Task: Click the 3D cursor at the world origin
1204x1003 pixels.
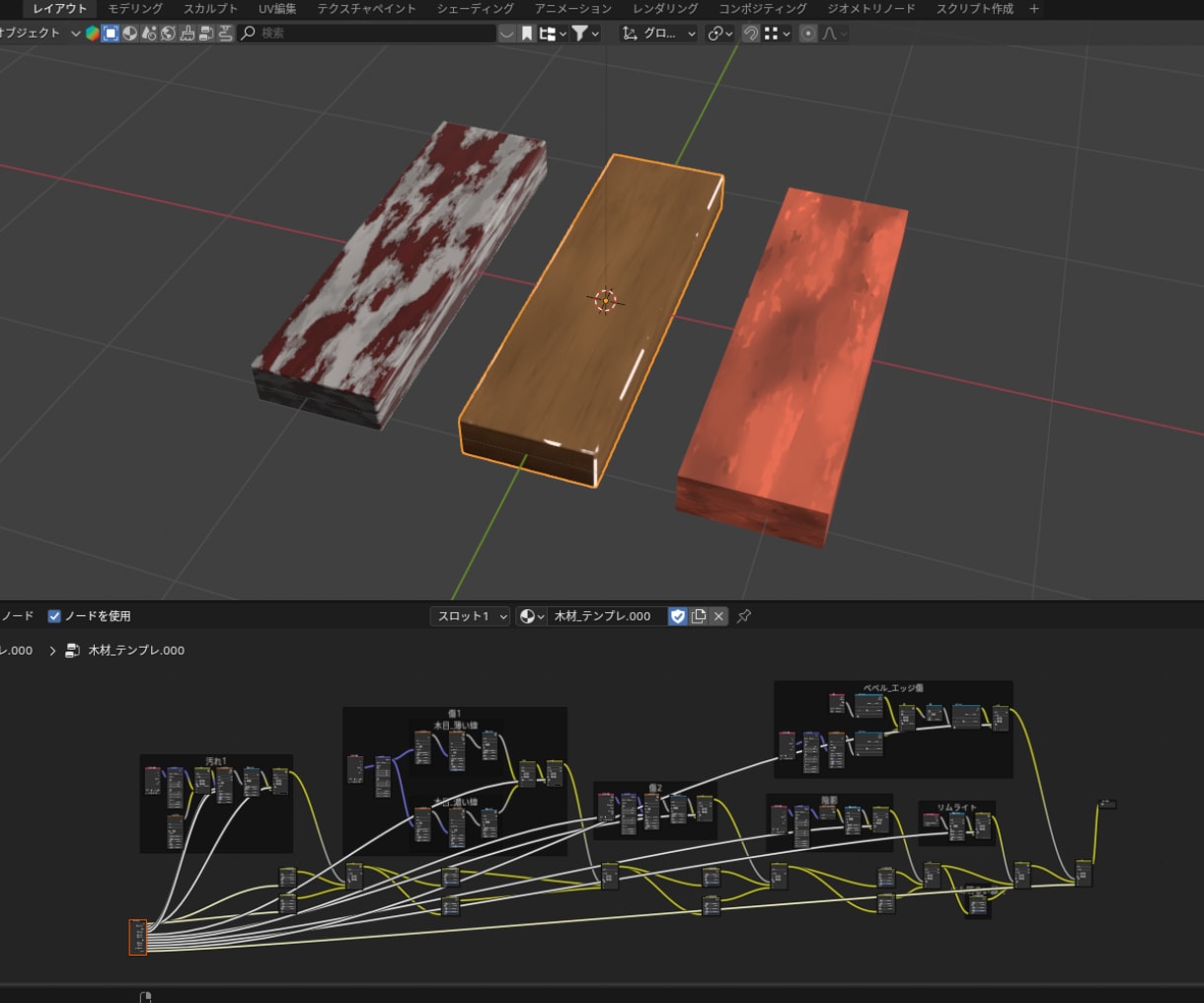Action: click(x=605, y=300)
